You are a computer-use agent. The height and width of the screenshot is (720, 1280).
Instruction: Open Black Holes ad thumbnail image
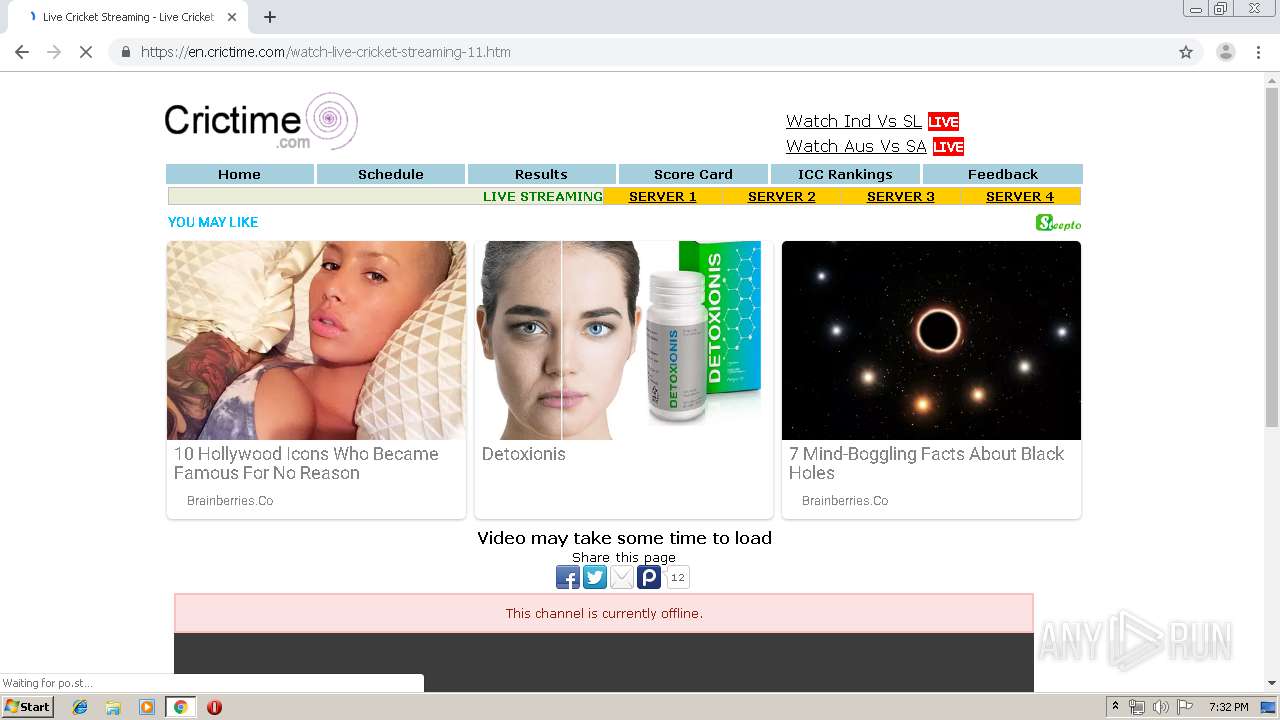[931, 340]
